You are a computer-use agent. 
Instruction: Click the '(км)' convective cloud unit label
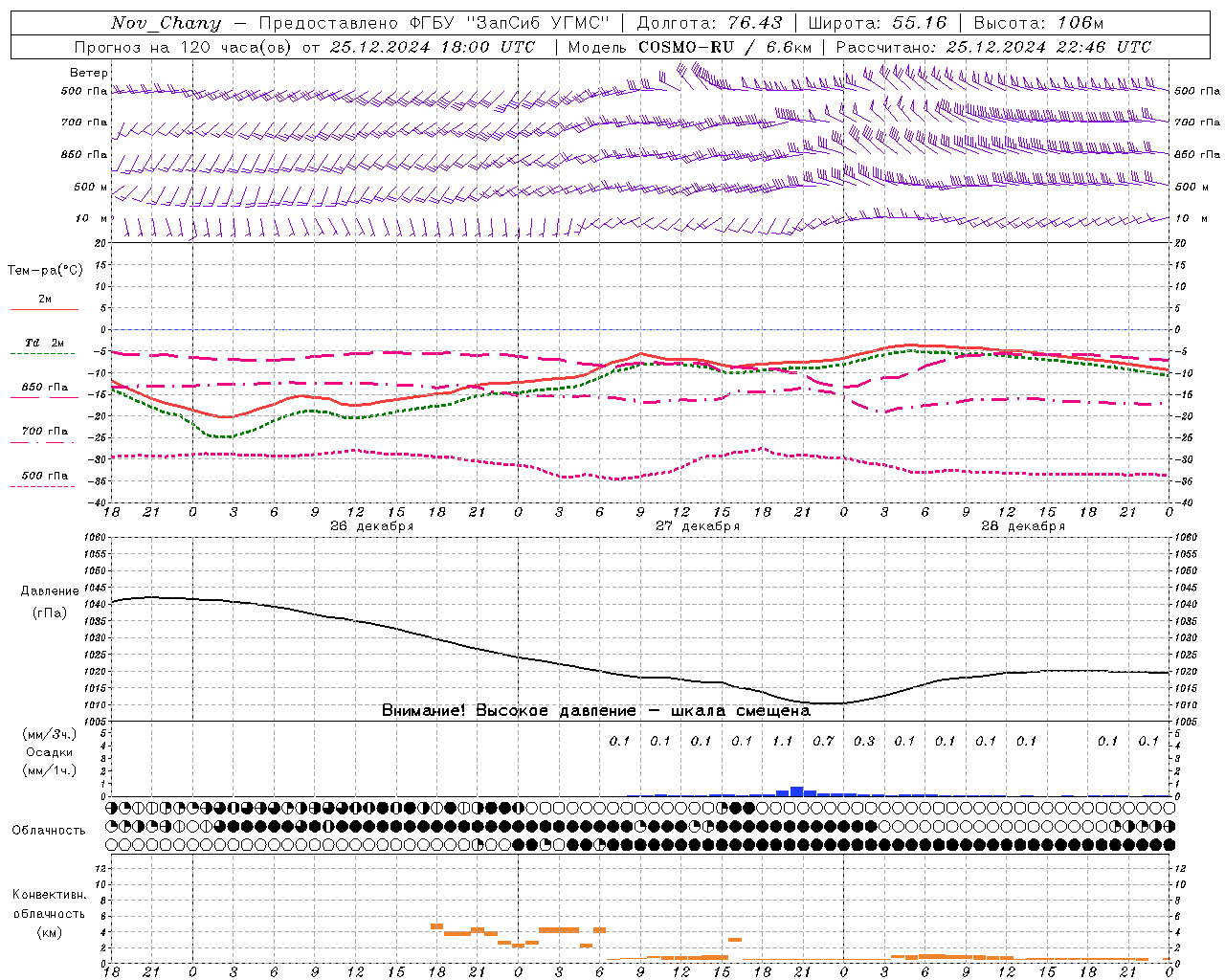[x=49, y=932]
